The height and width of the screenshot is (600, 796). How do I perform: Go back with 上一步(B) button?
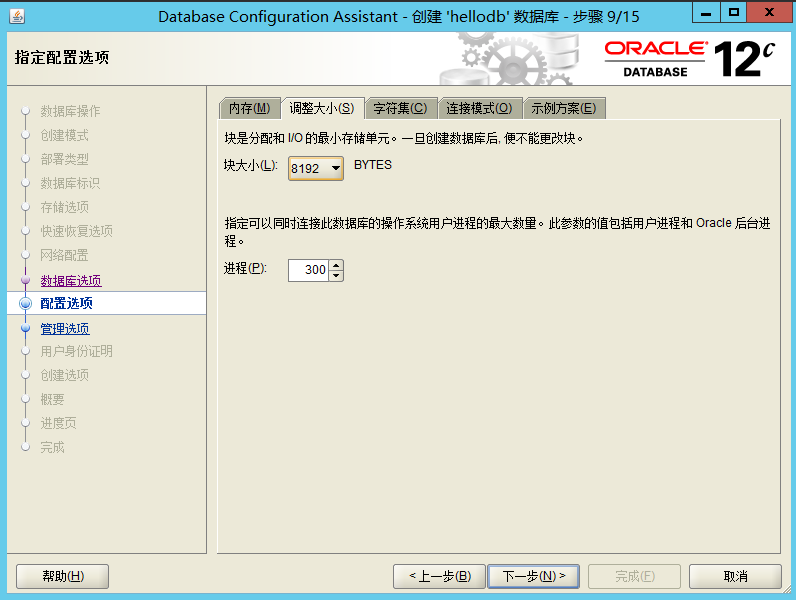(439, 576)
